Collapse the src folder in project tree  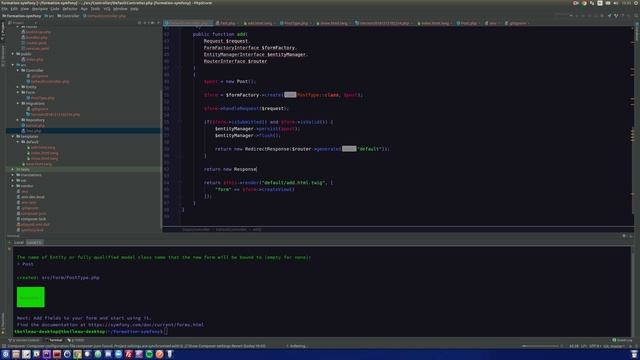(13, 65)
